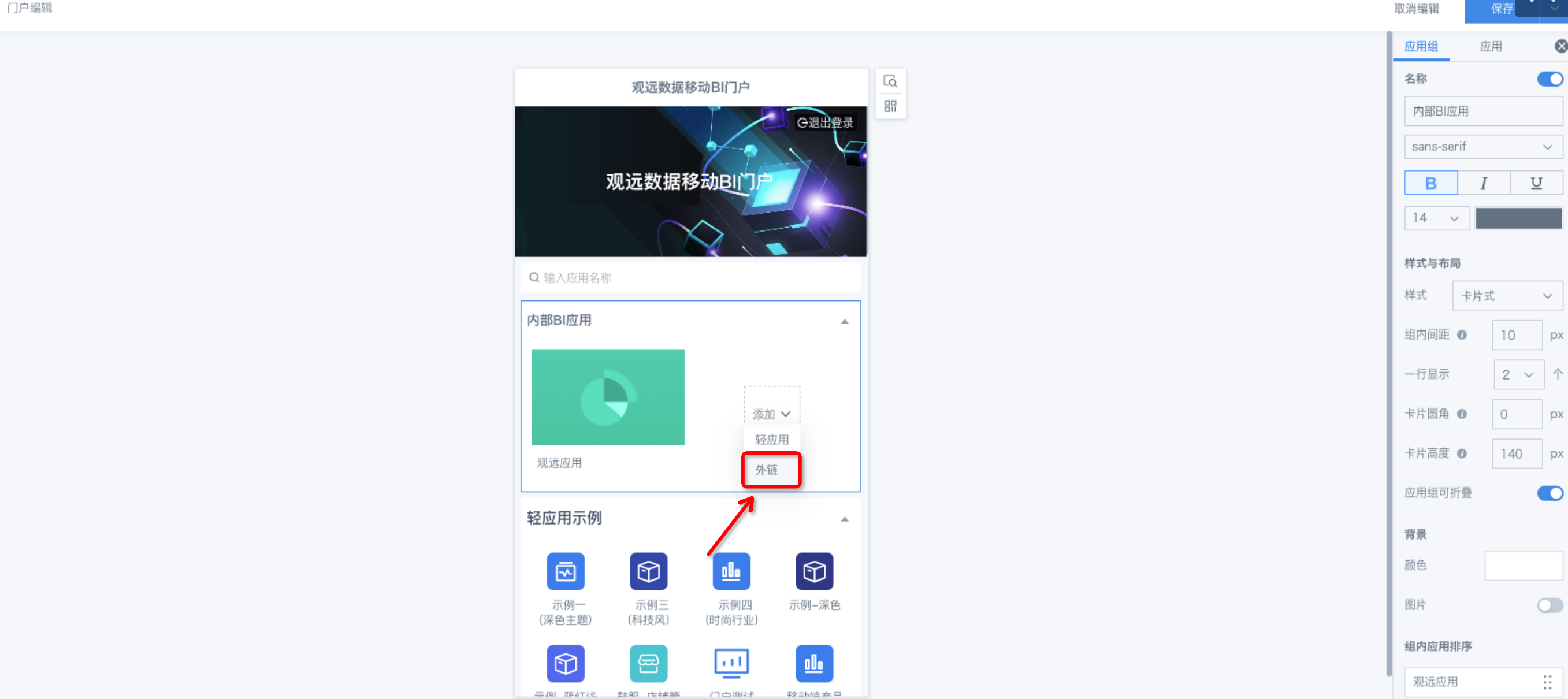The width and height of the screenshot is (1568, 699).
Task: Click the info icon next to 卡片圆角
Action: point(1462,414)
